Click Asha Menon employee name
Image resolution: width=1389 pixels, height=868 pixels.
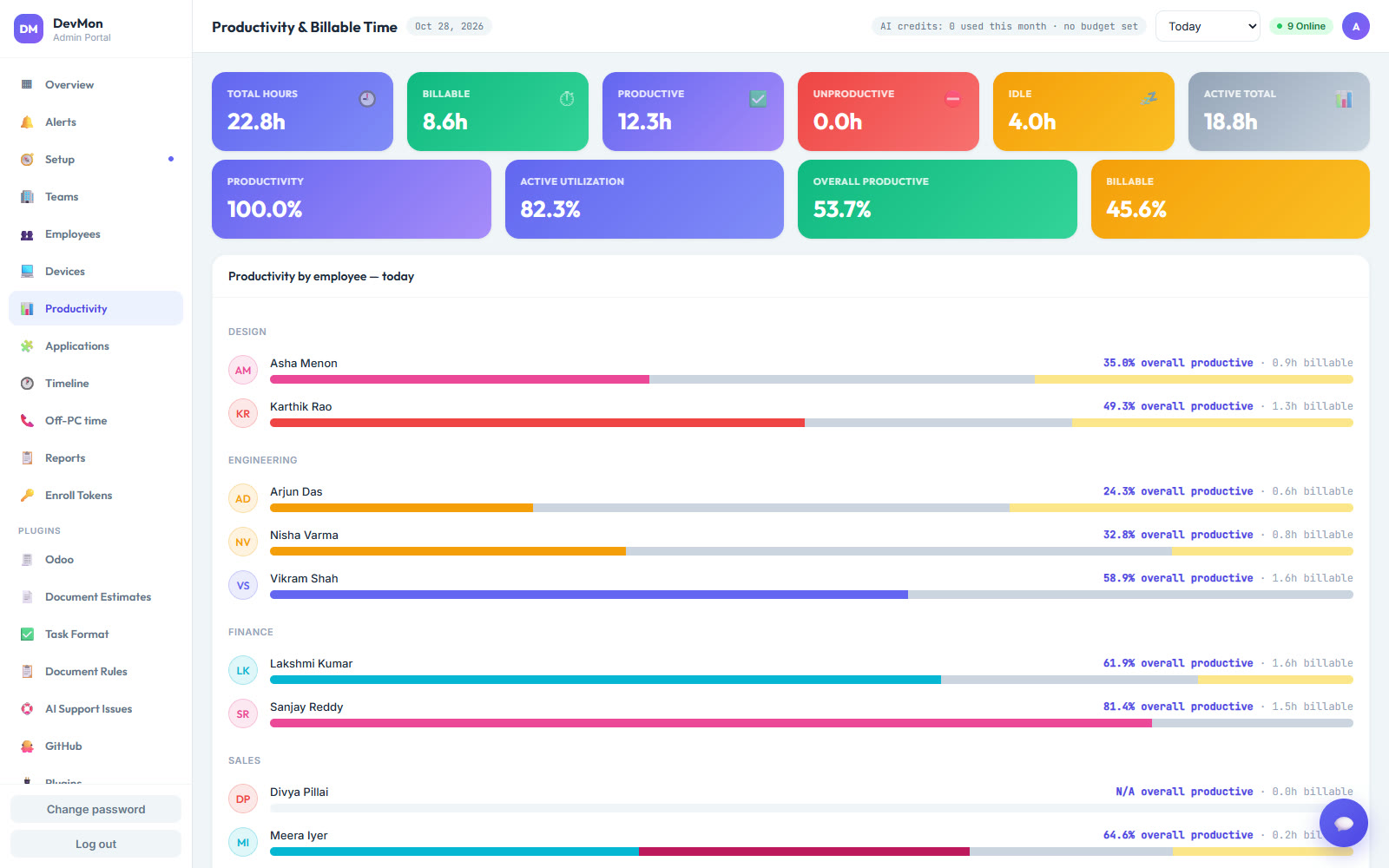point(303,364)
